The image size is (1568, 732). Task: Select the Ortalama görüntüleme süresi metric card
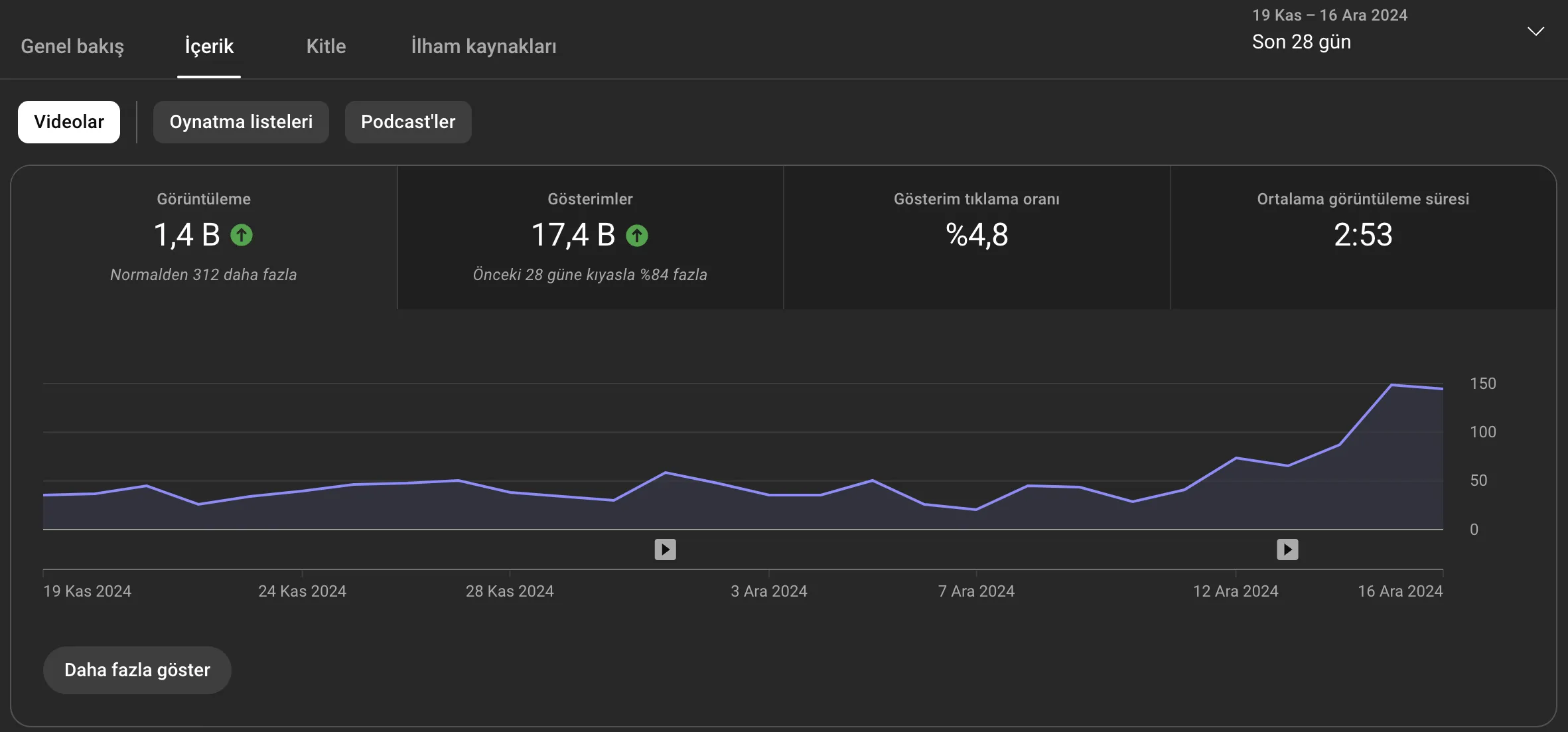tap(1363, 237)
